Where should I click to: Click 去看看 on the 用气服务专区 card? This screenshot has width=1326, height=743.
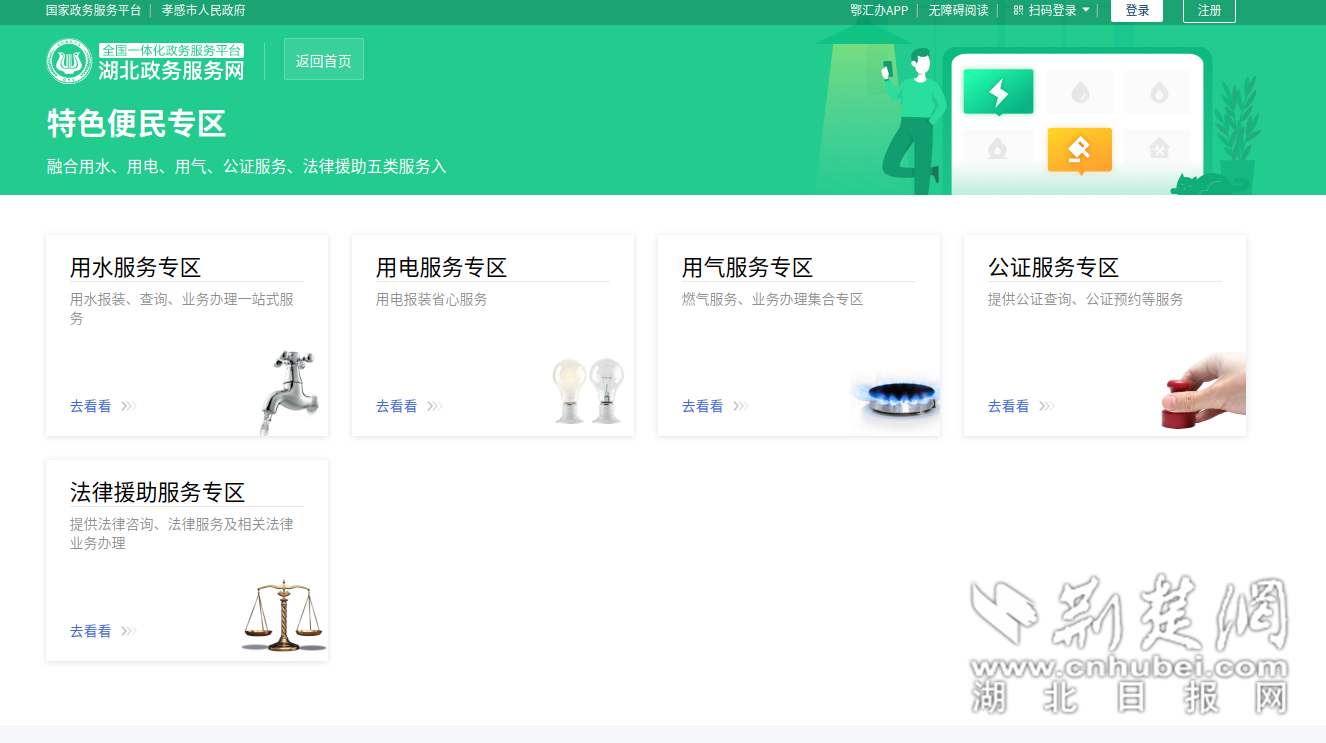701,405
